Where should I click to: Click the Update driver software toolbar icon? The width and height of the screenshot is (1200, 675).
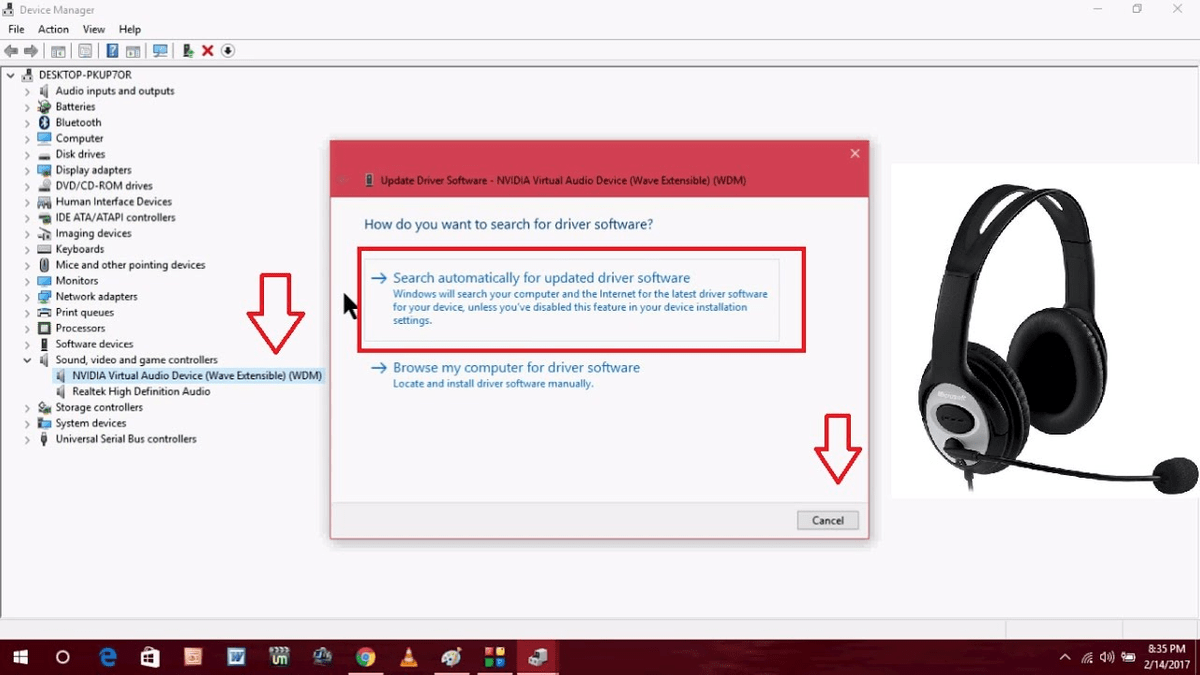[188, 51]
